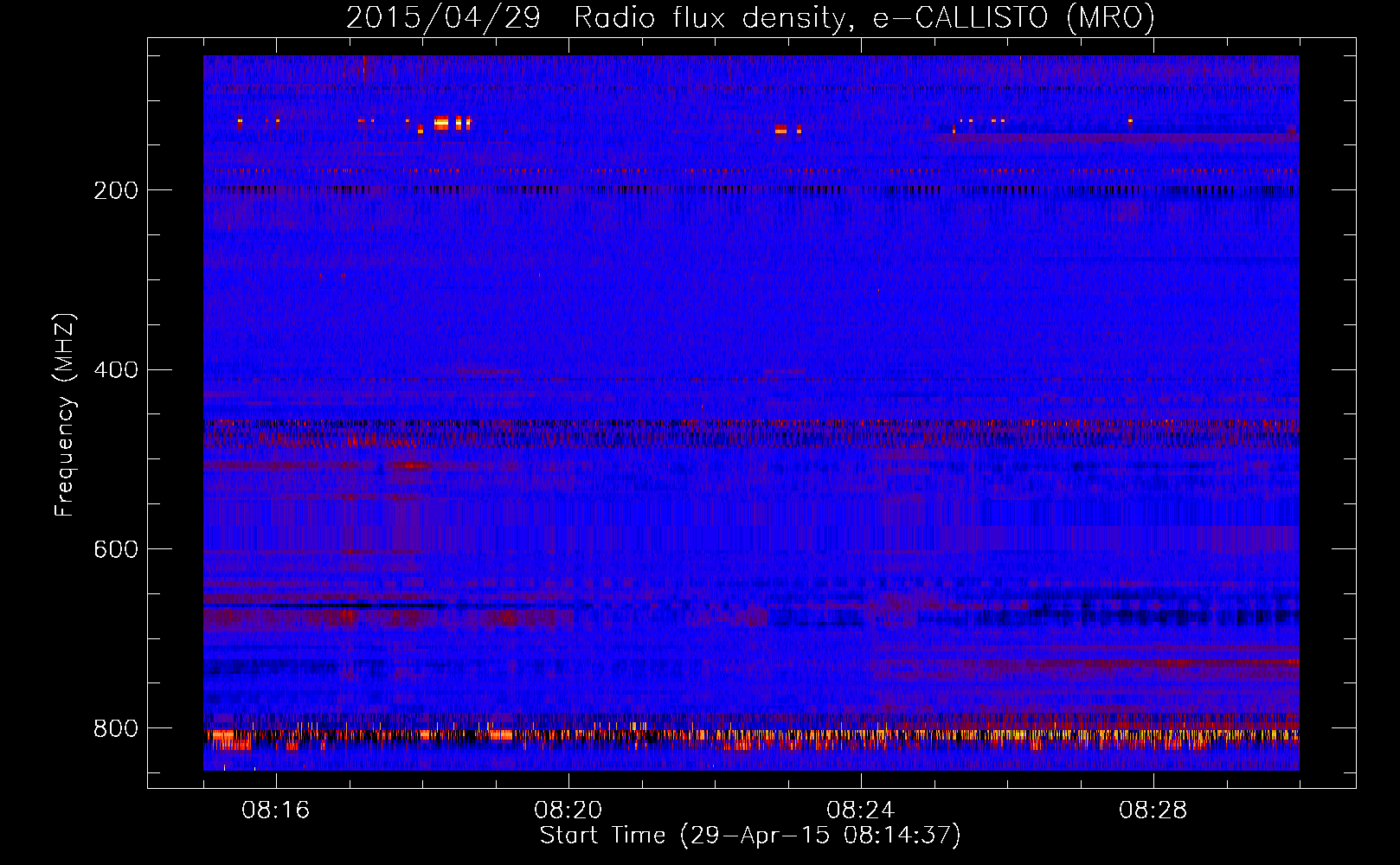Pick the "08:28" time tick label
1400x865 pixels.
(x=1153, y=811)
